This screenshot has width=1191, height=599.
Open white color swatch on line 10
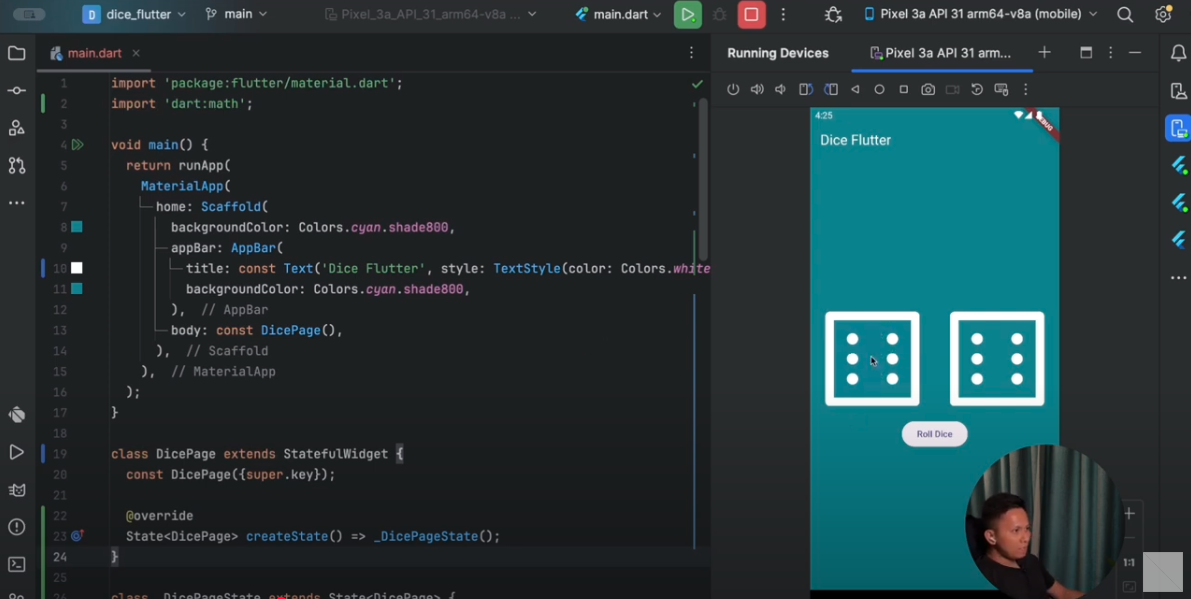77,268
